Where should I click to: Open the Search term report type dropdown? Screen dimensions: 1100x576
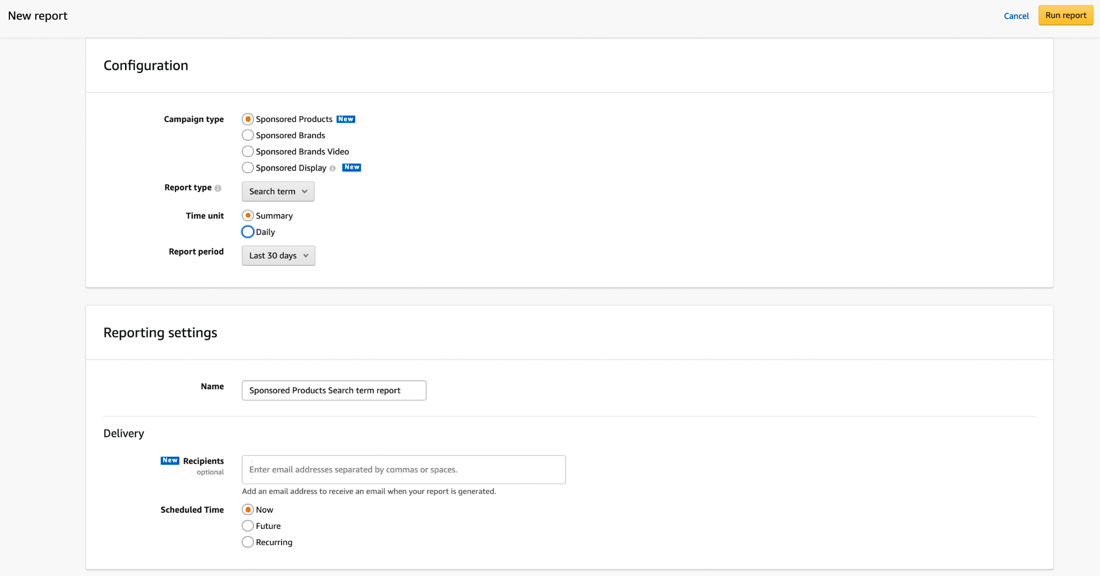pyautogui.click(x=278, y=191)
